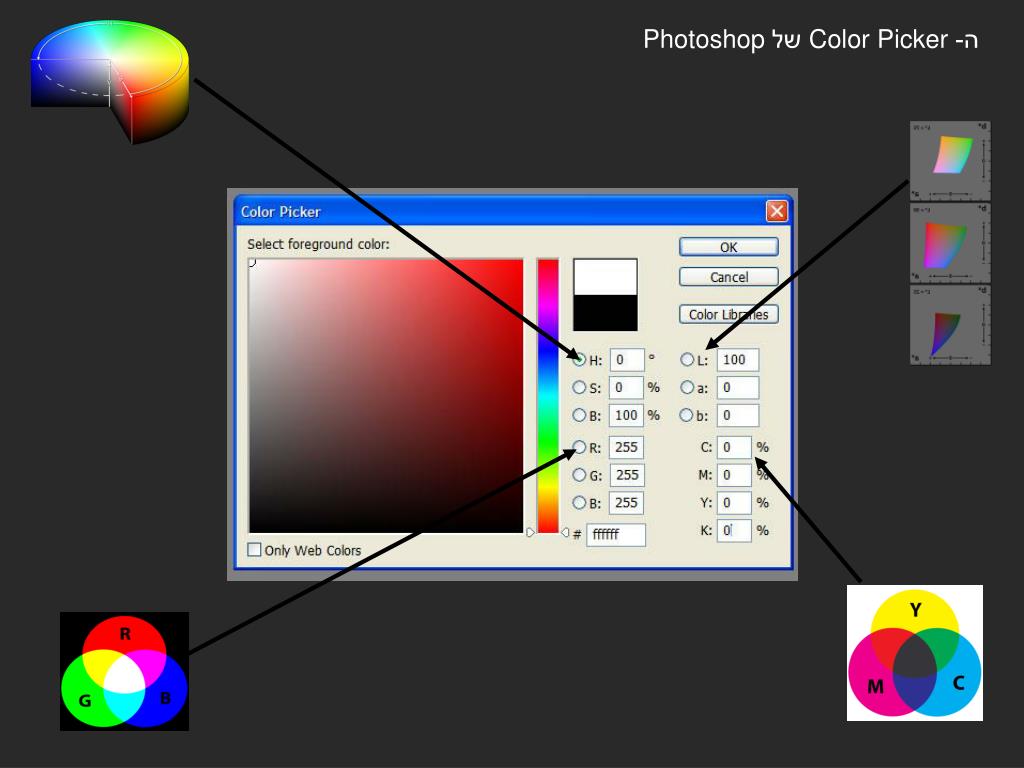Click the L value field showing 100
The width and height of the screenshot is (1024, 768).
pyautogui.click(x=738, y=360)
